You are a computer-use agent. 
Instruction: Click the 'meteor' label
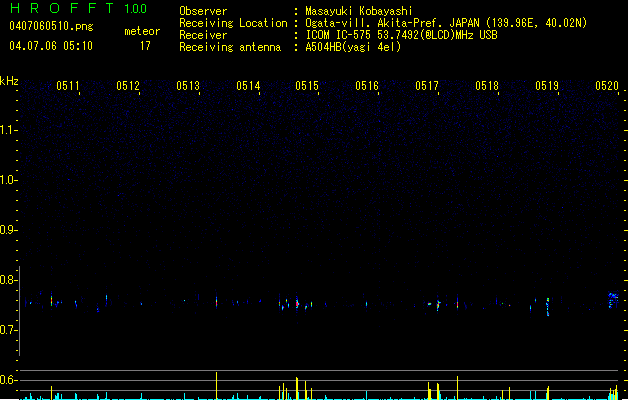click(x=142, y=31)
